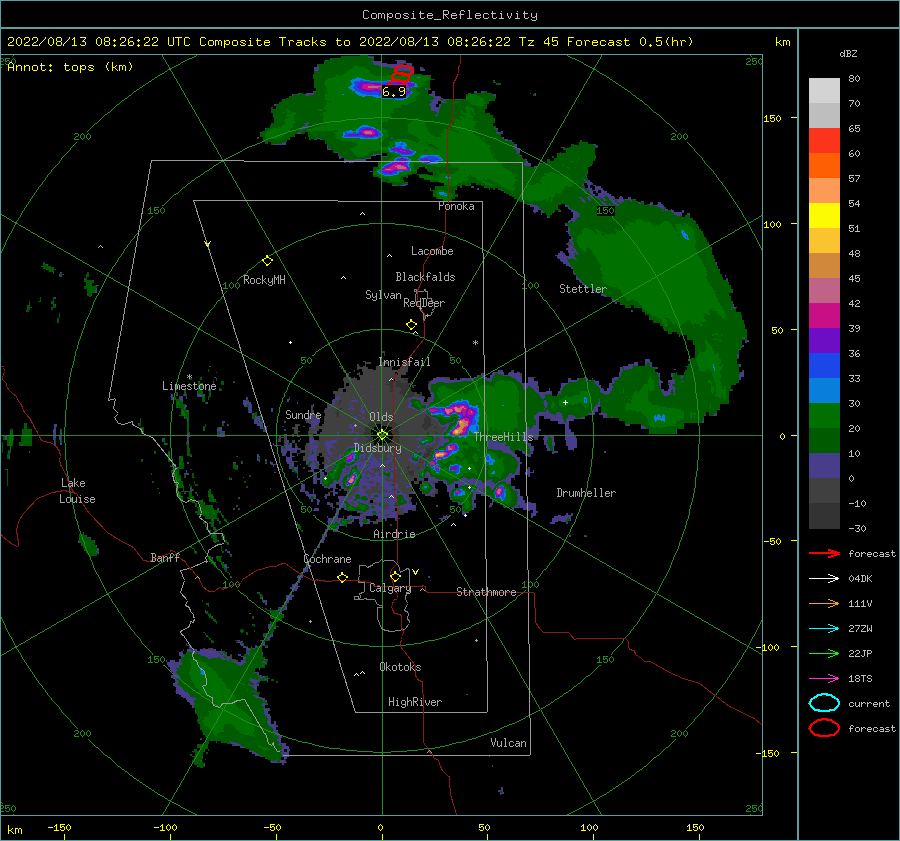Viewport: 900px width, 841px height.
Task: Click the HighRiver town label
Action: tap(415, 702)
